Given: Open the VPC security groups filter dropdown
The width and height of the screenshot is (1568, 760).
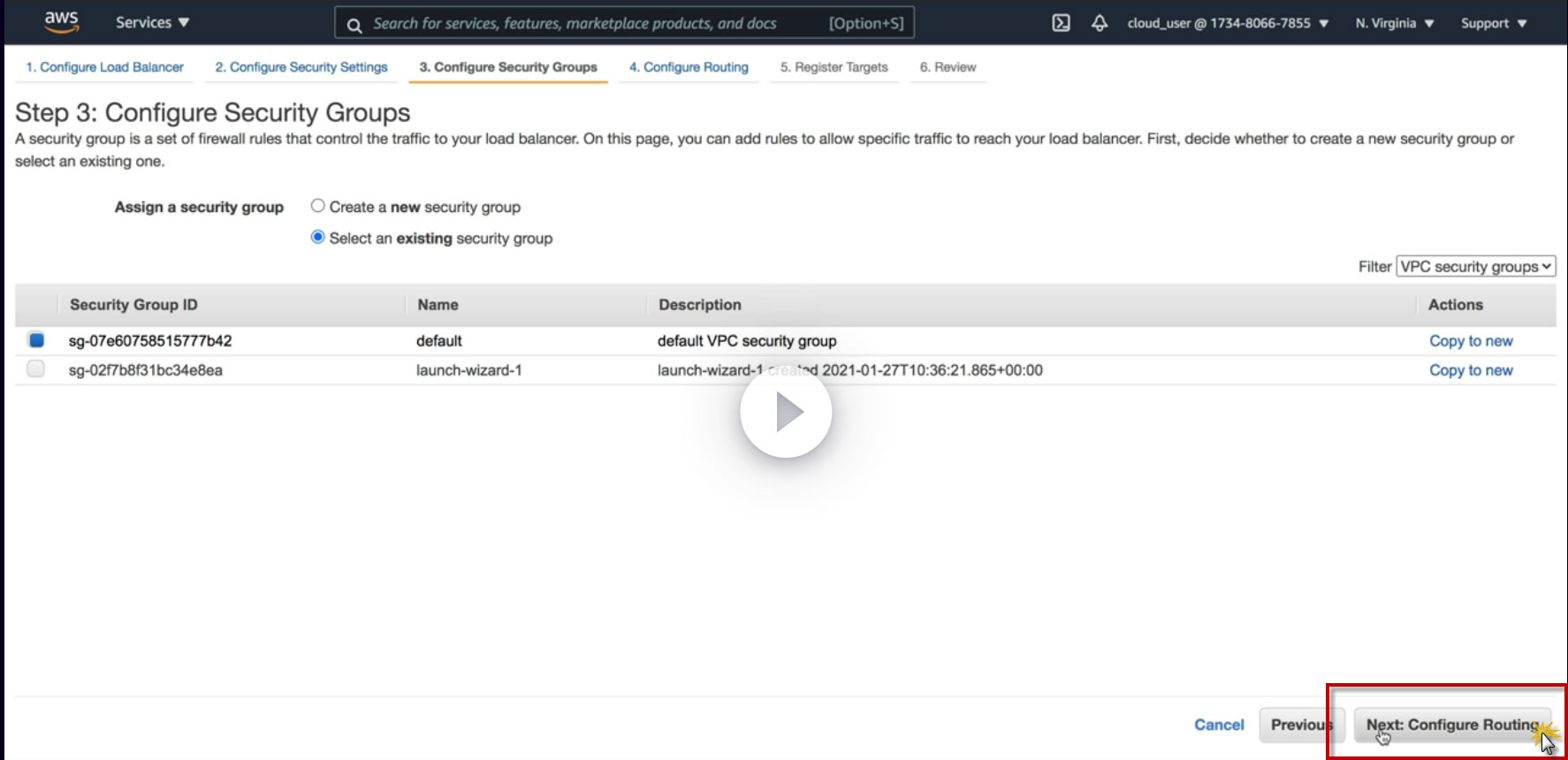Looking at the screenshot, I should (1475, 266).
